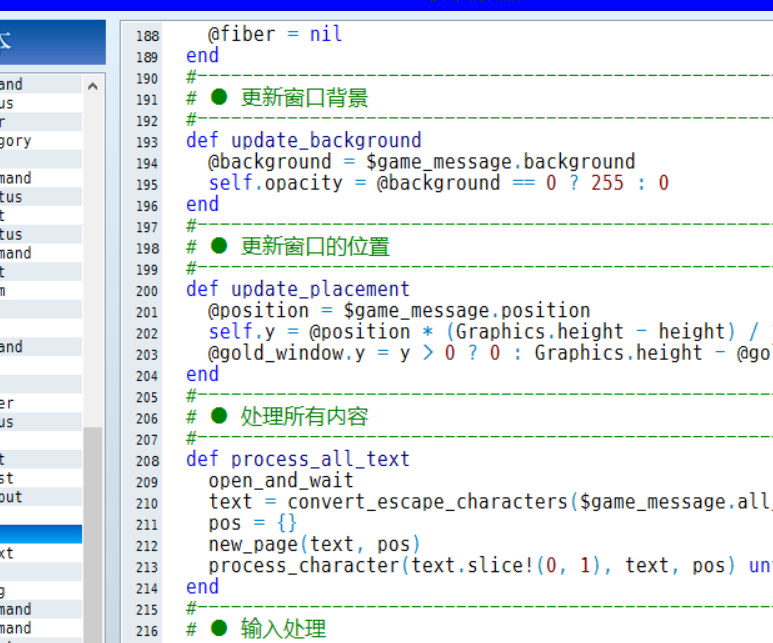The image size is (773, 643).
Task: Select the script entry ending in "out"
Action: (x=41, y=497)
